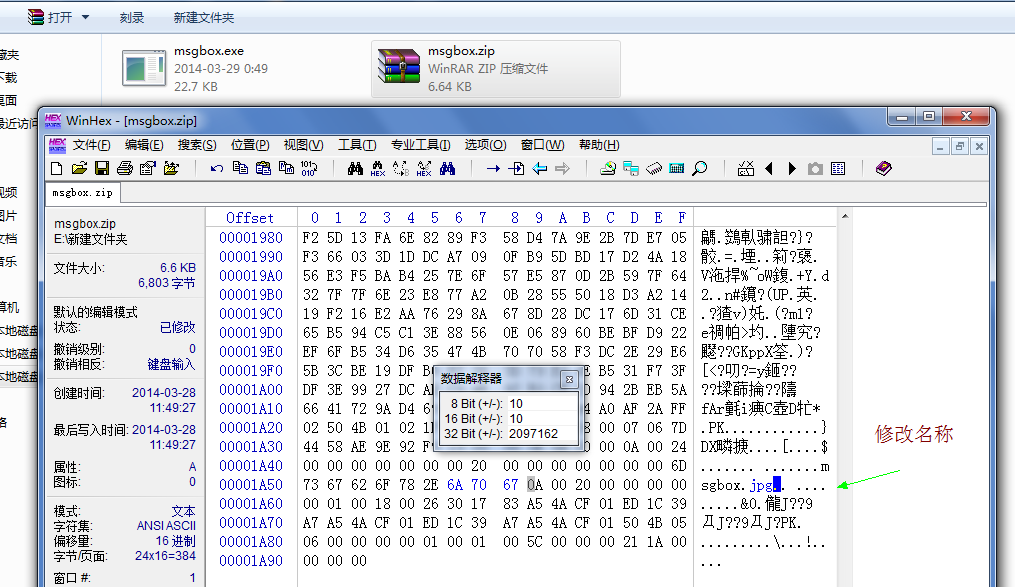Screen dimensions: 1015x587
Task: Click the Calculator toolbar icon
Action: coord(676,169)
